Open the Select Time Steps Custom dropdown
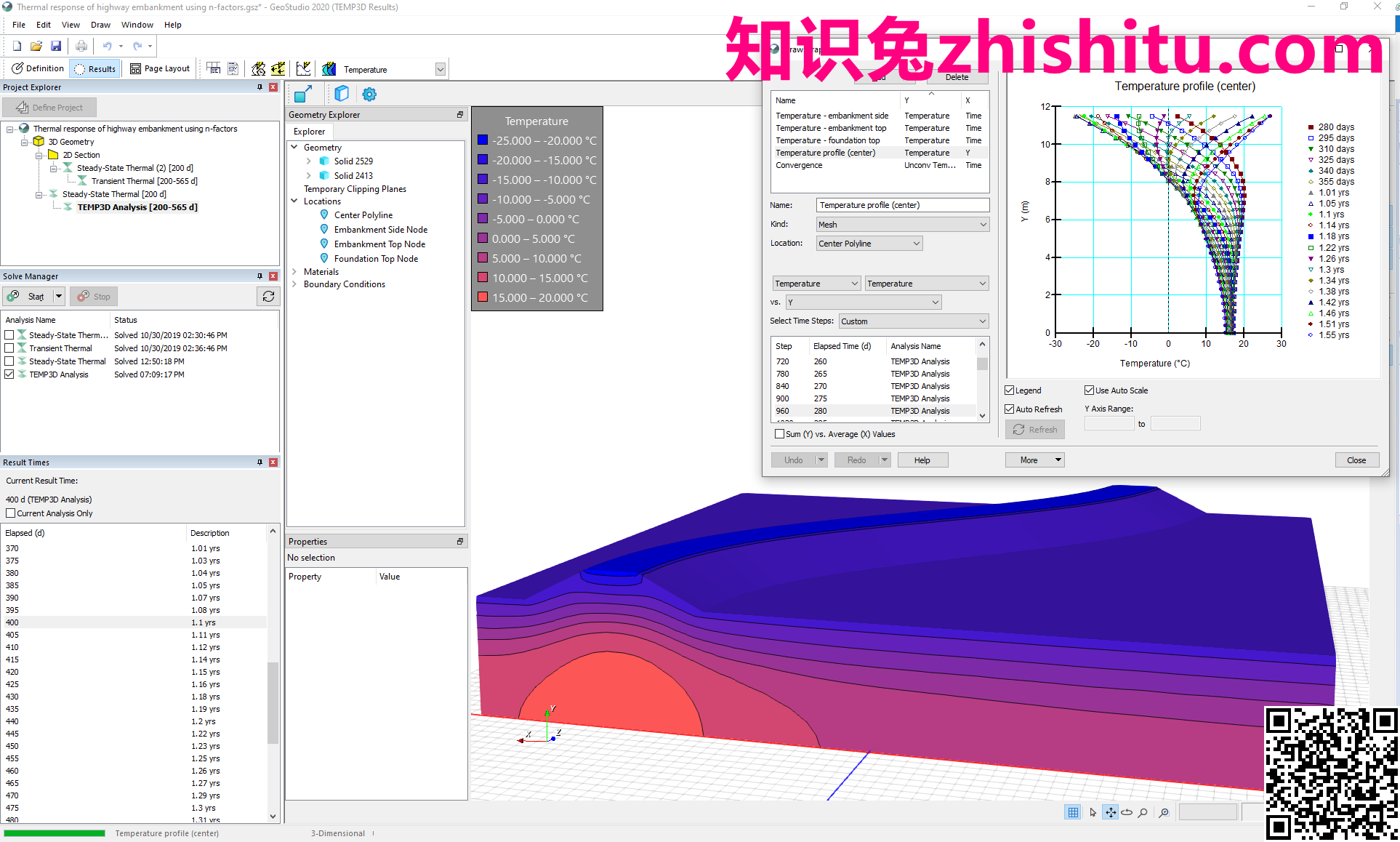 pyautogui.click(x=914, y=321)
